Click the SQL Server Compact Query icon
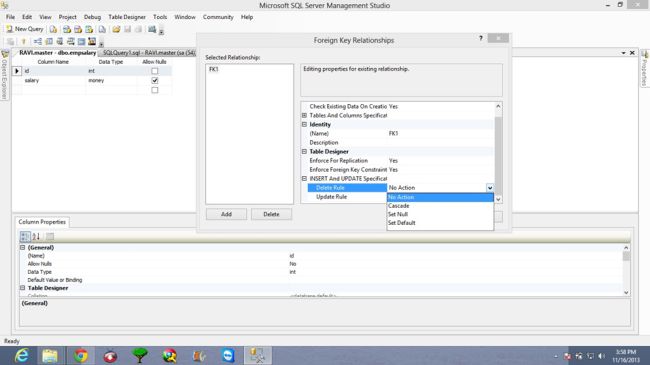Screen dimensions: 650x365 pos(102,29)
